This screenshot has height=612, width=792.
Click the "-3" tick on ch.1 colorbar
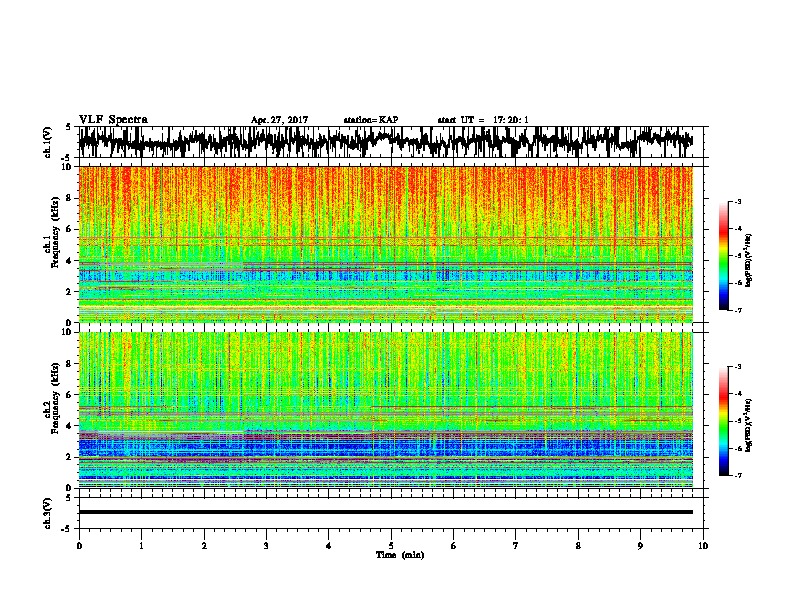pos(737,202)
